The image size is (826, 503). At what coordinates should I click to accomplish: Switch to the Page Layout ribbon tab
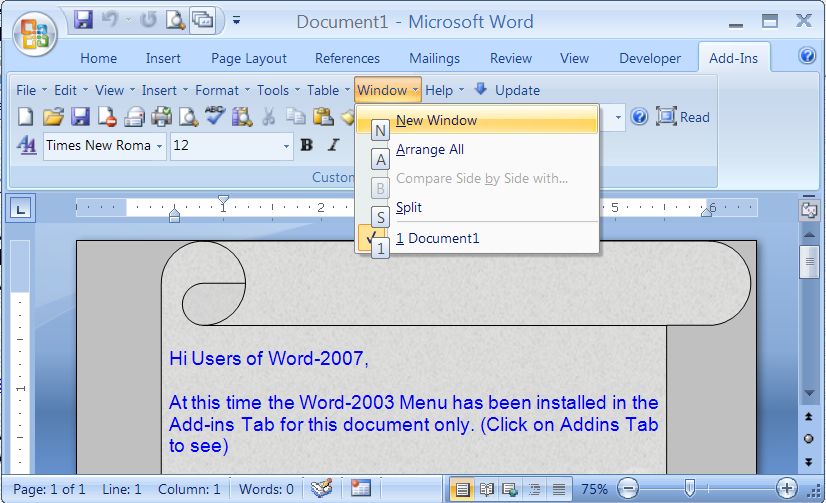(249, 58)
